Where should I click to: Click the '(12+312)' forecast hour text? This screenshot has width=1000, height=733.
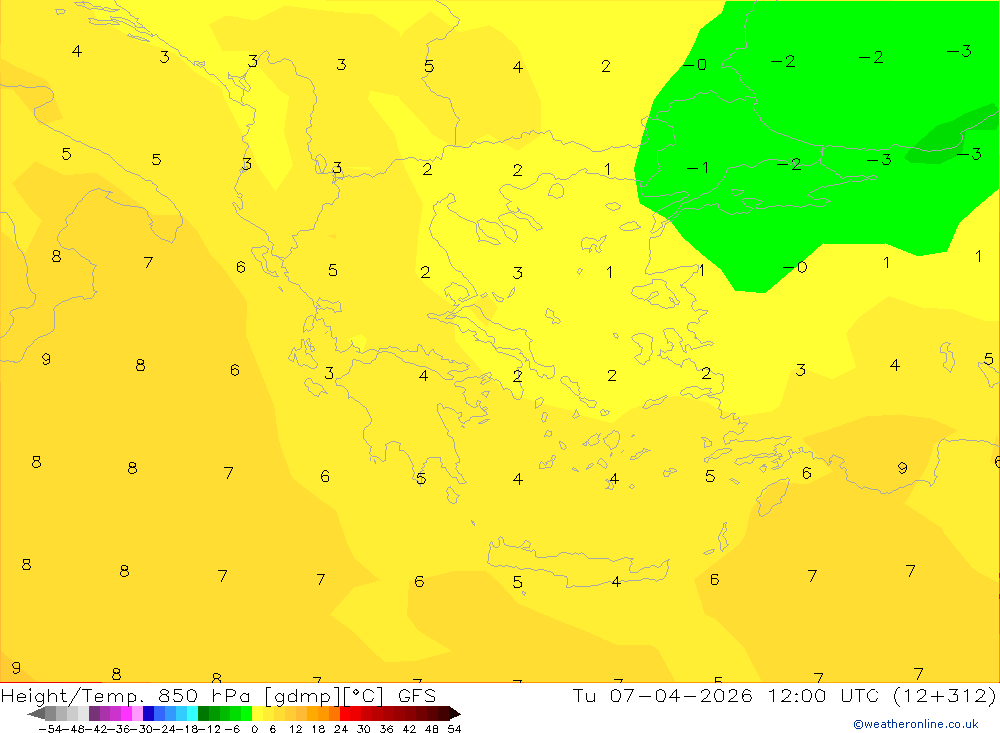coord(945,696)
